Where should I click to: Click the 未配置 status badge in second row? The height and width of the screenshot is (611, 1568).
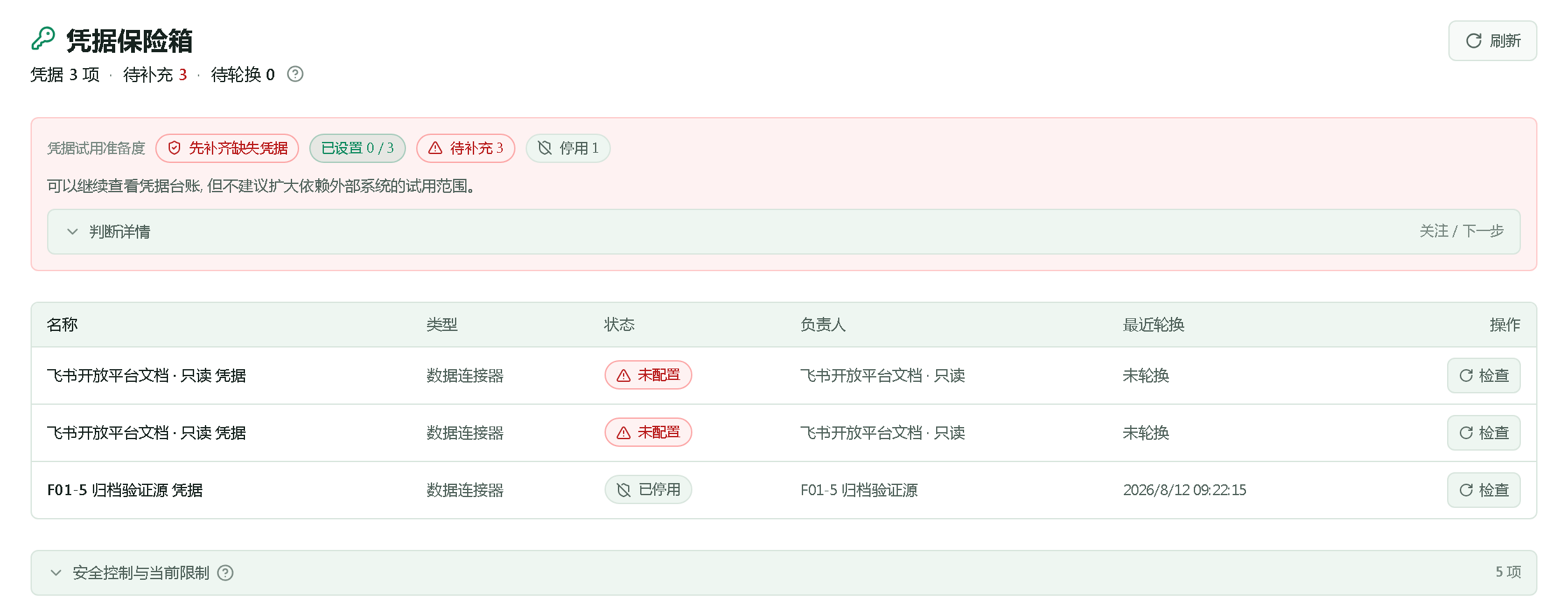tap(648, 432)
